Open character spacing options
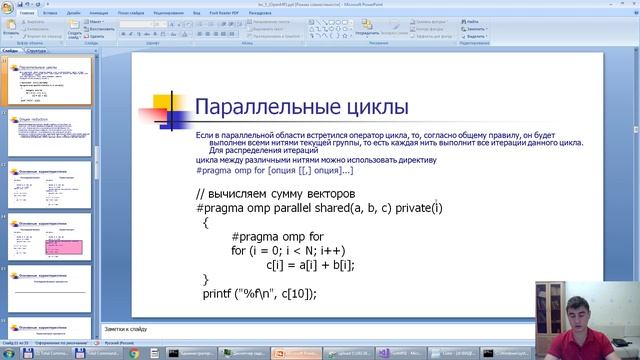The height and width of the screenshot is (360, 640). click(x=163, y=34)
